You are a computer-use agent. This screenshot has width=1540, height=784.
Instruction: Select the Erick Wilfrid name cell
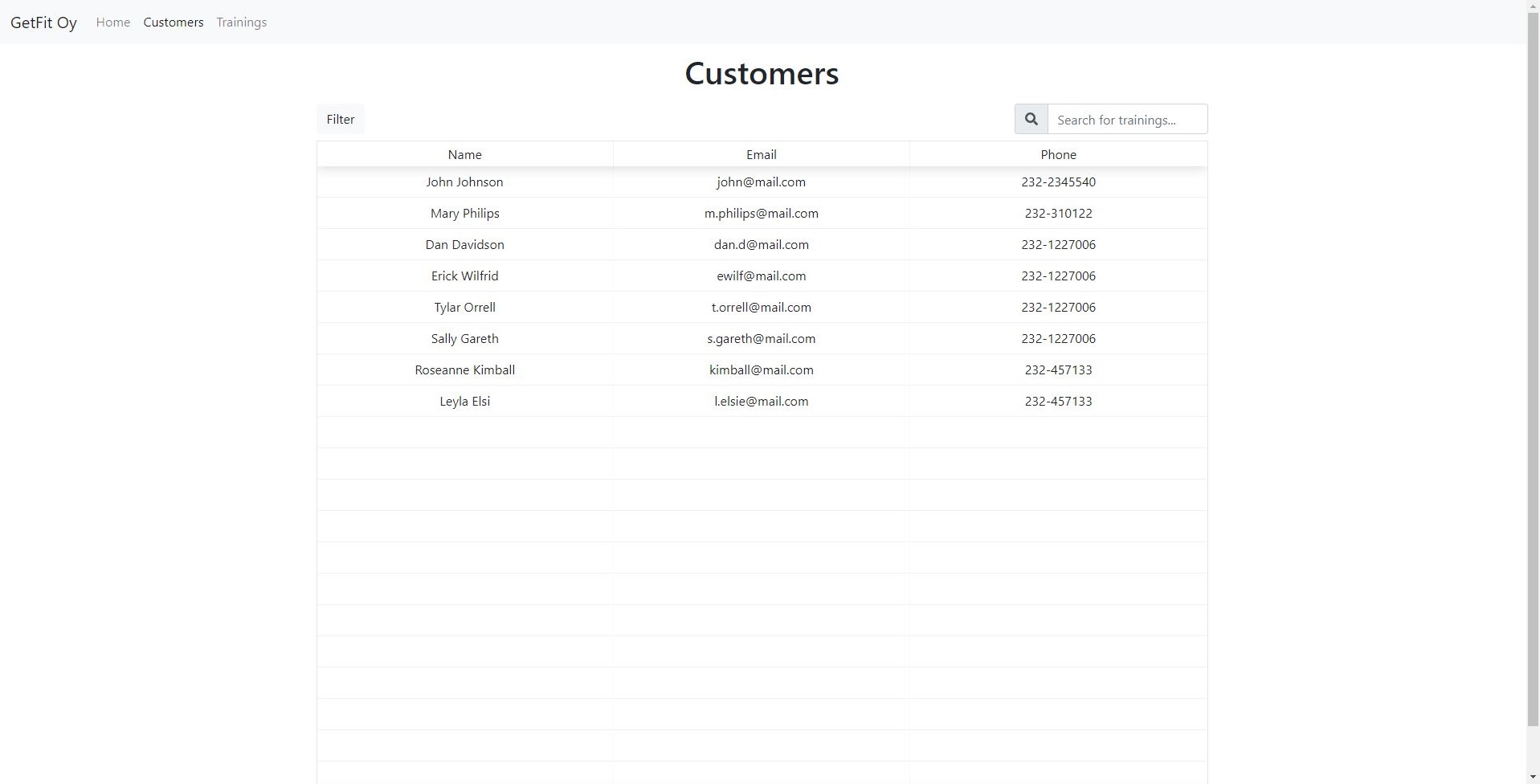click(x=465, y=276)
